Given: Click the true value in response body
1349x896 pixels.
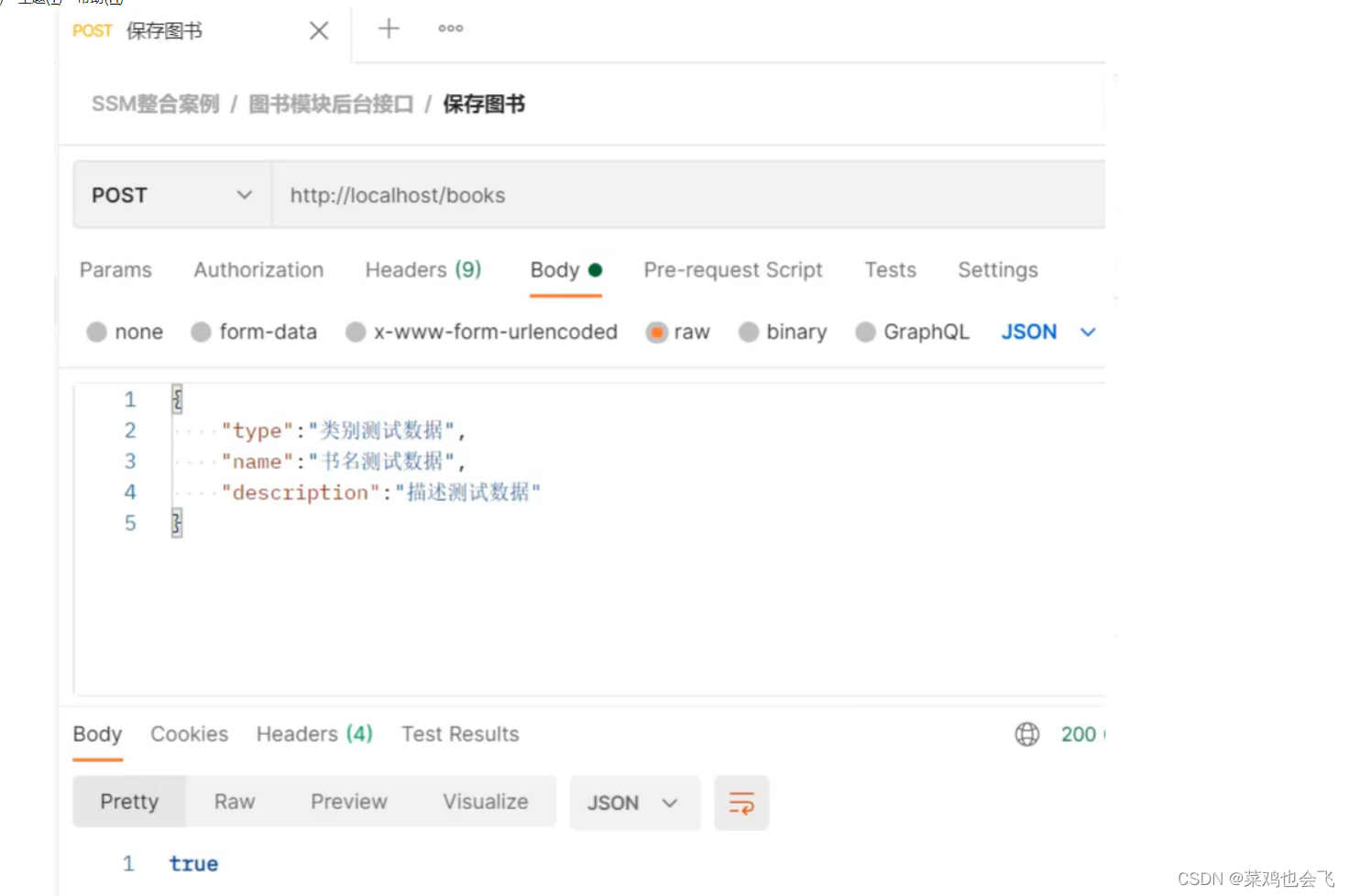Looking at the screenshot, I should point(193,864).
